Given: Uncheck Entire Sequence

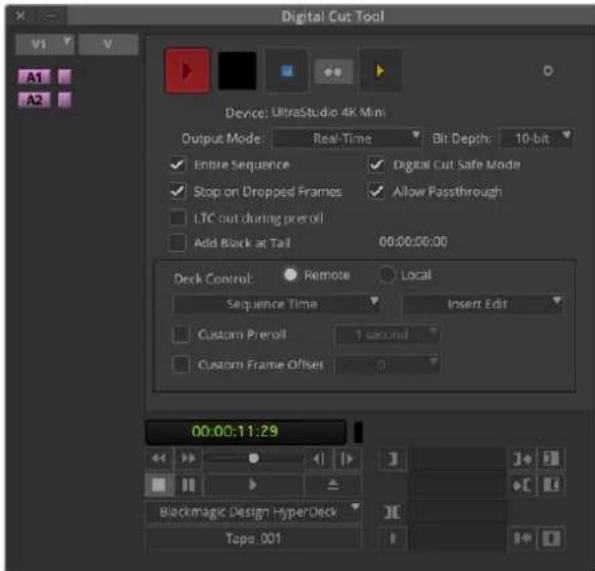Looking at the screenshot, I should click(x=178, y=165).
